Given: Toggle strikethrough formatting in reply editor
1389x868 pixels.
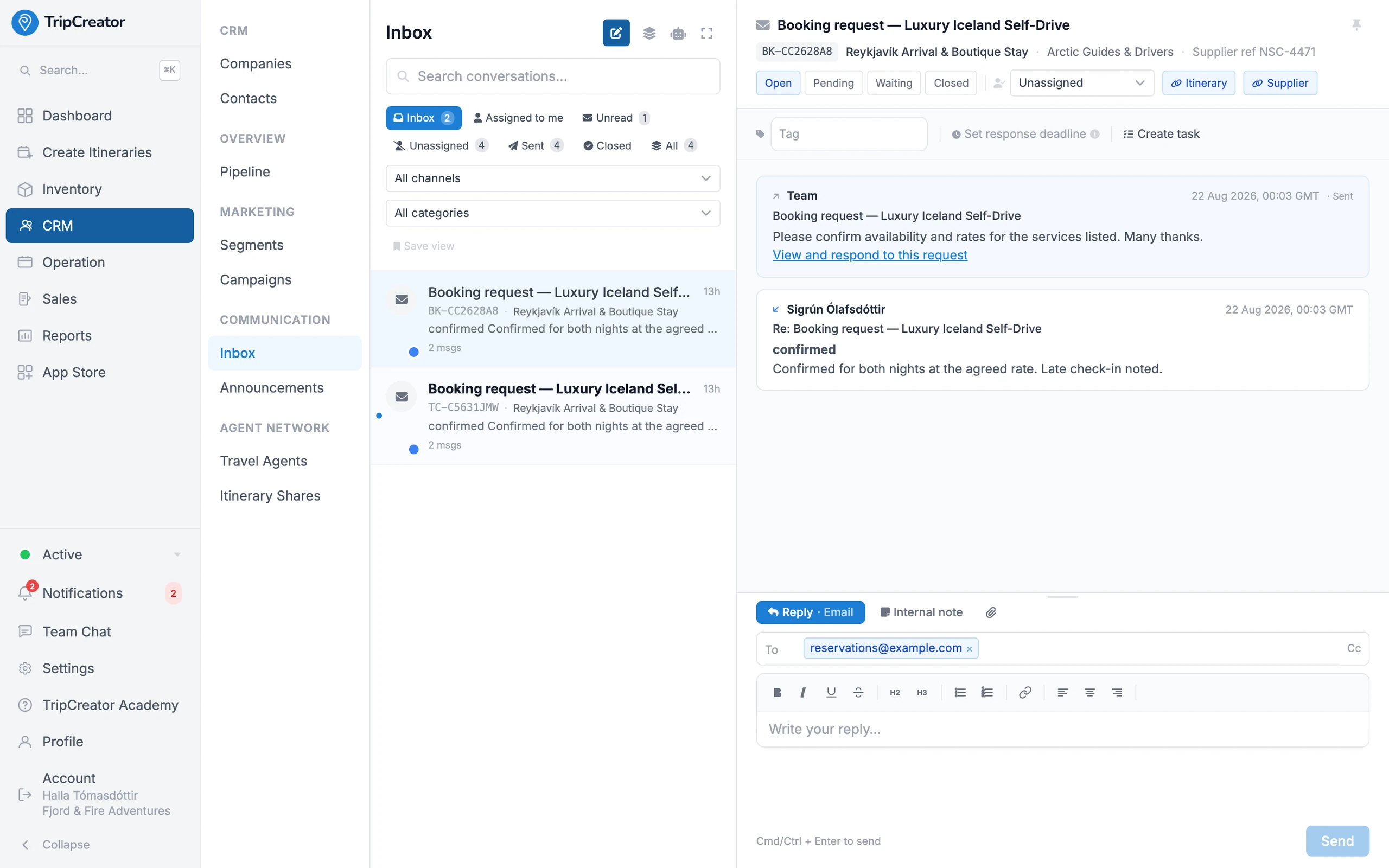Looking at the screenshot, I should coord(858,692).
